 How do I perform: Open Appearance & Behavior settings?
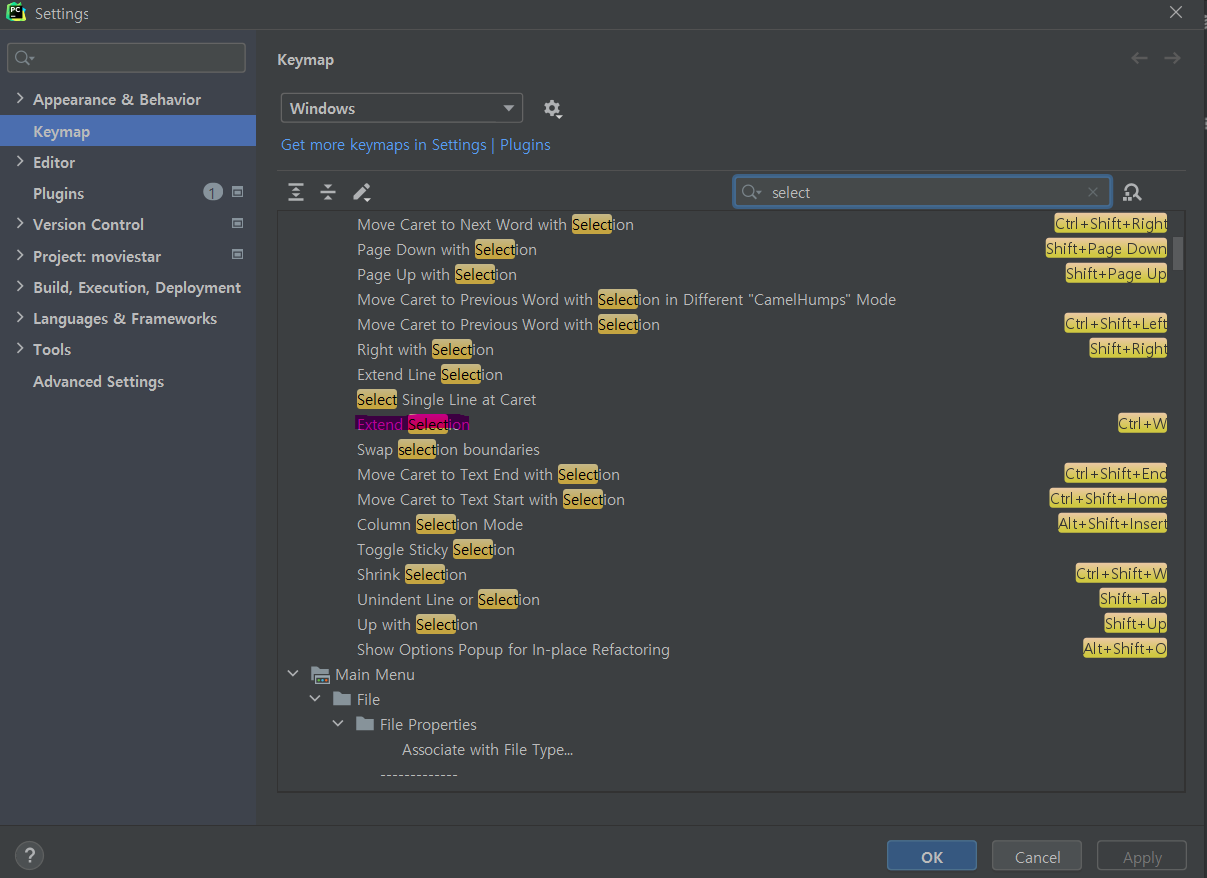coord(117,100)
